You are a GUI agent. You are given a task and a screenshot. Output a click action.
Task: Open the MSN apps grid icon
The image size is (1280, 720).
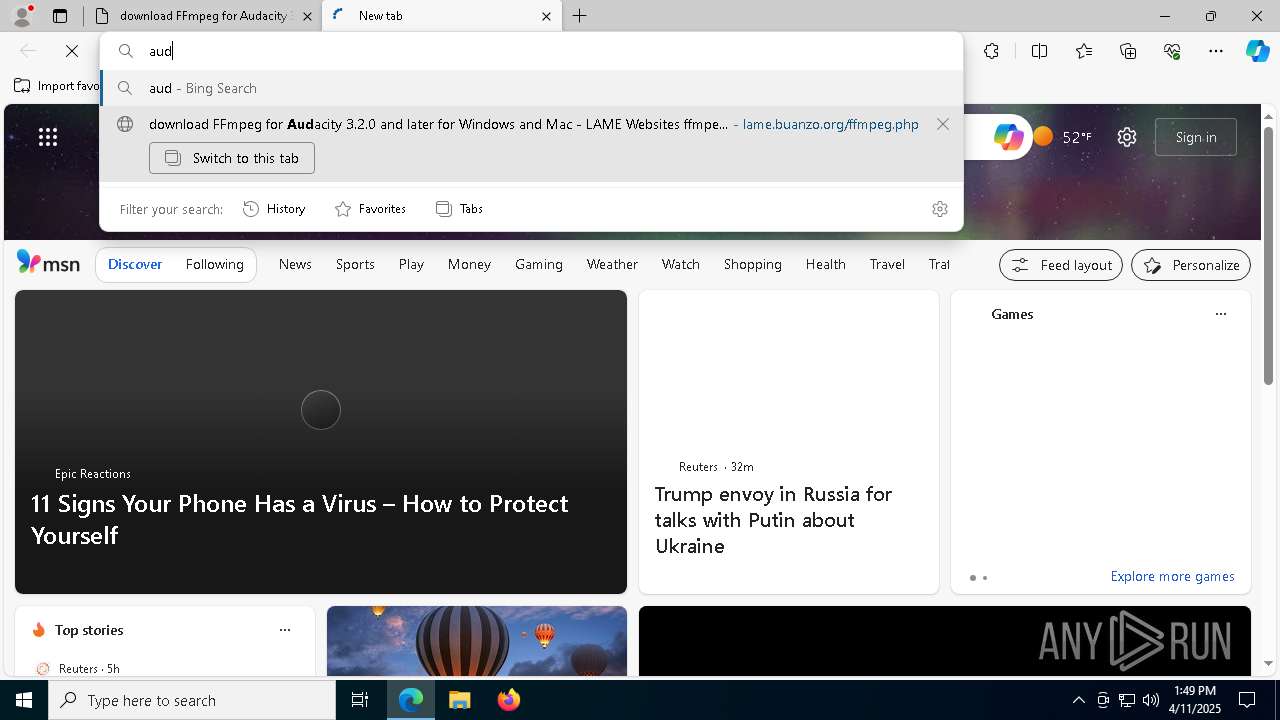tap(48, 137)
